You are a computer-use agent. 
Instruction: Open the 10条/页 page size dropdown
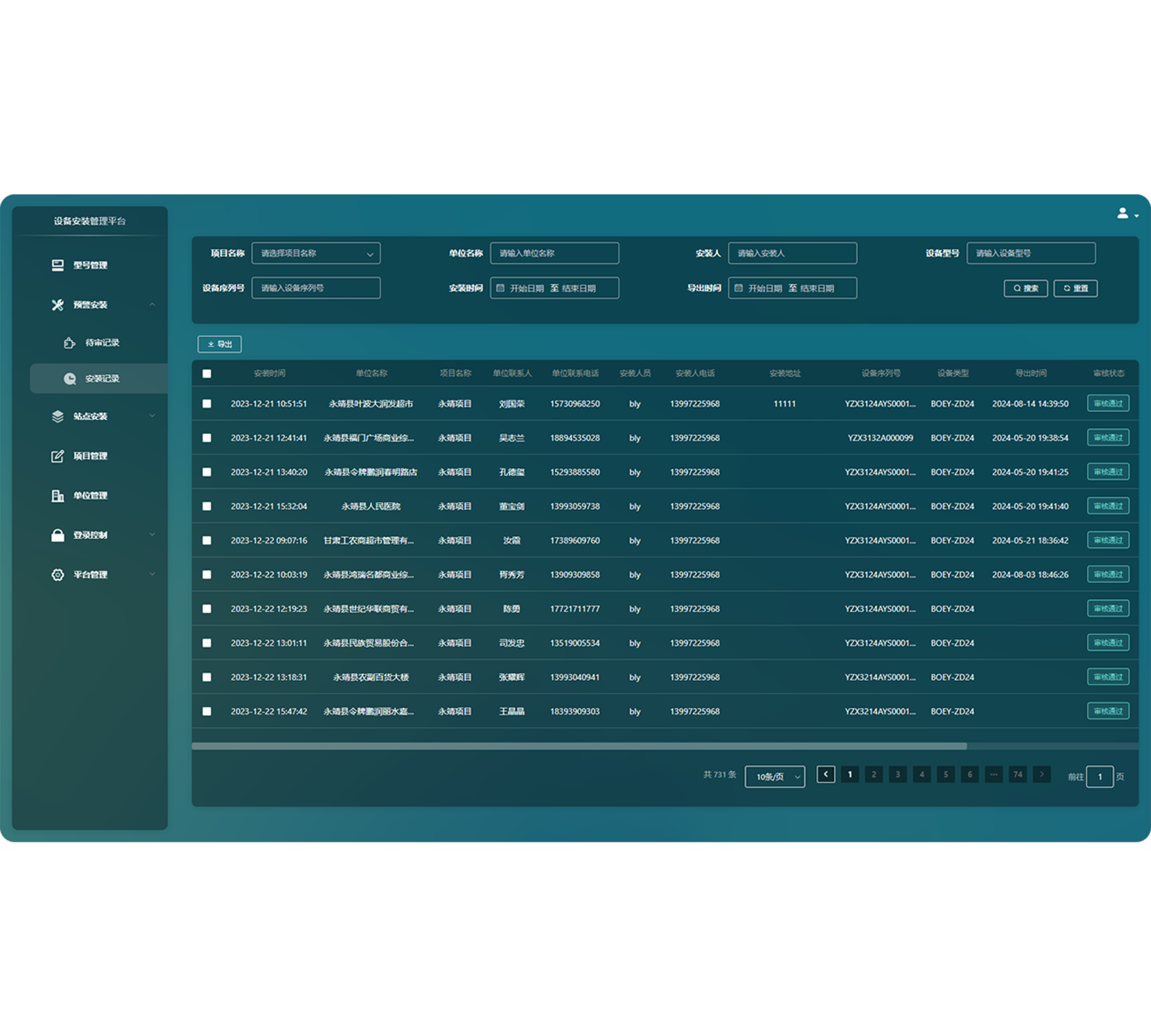point(775,777)
